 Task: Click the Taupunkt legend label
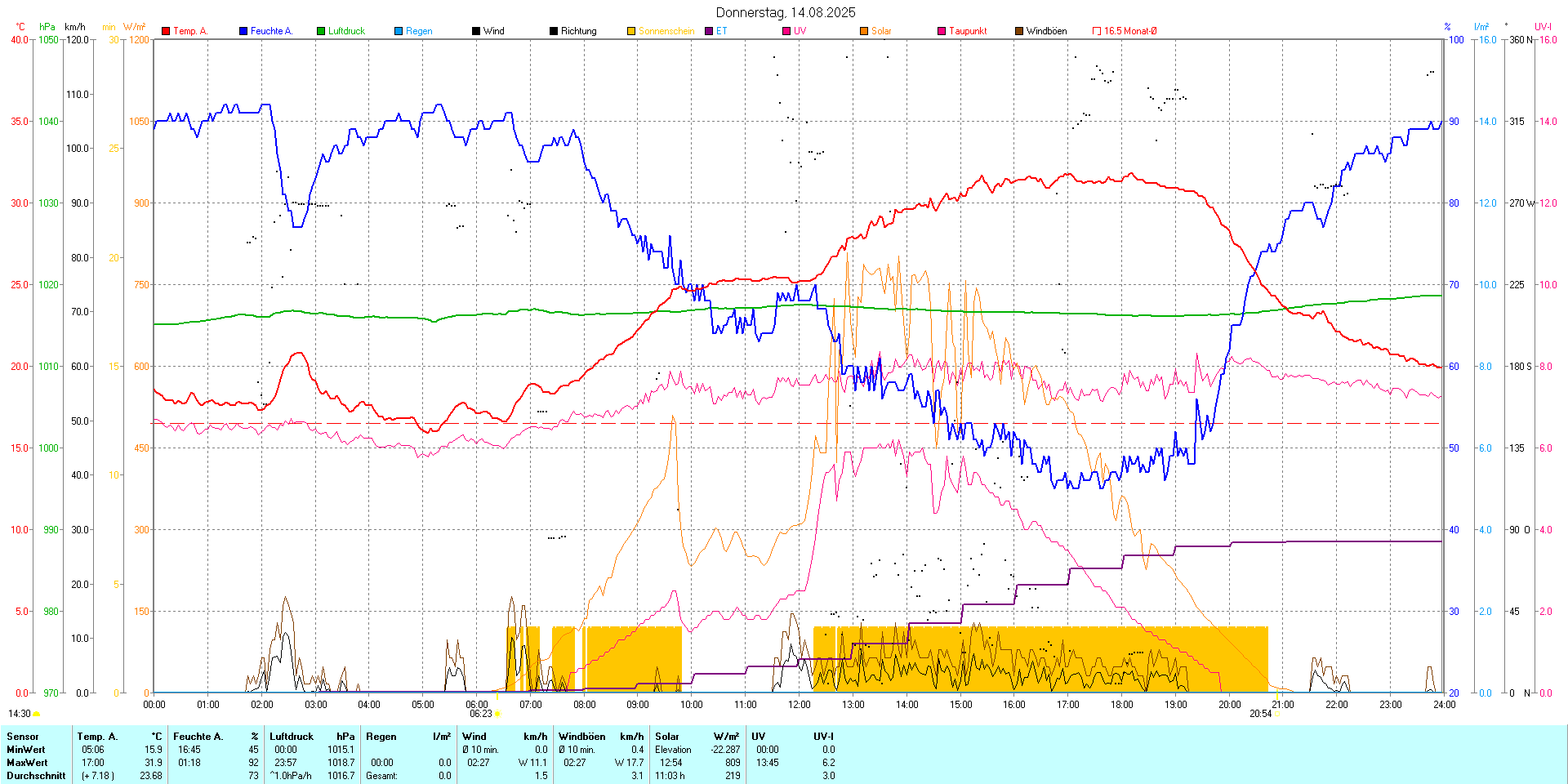coord(968,31)
